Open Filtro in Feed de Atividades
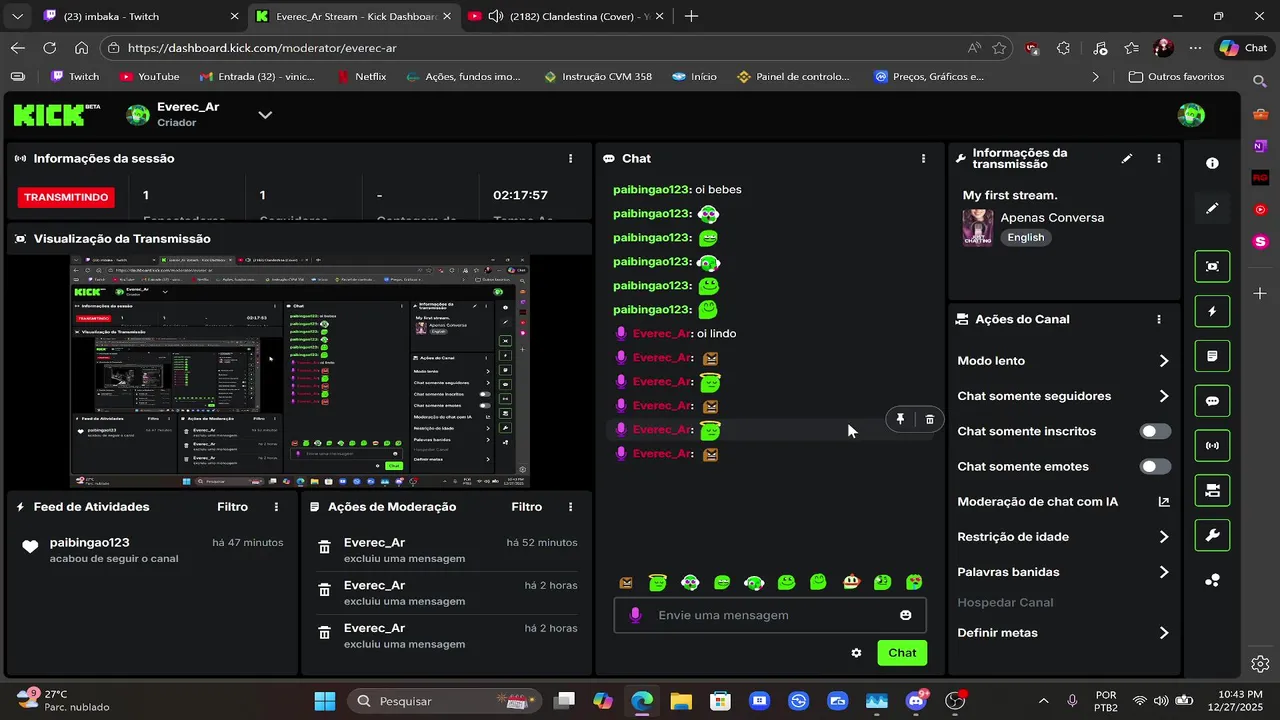Viewport: 1280px width, 720px height. [x=232, y=507]
